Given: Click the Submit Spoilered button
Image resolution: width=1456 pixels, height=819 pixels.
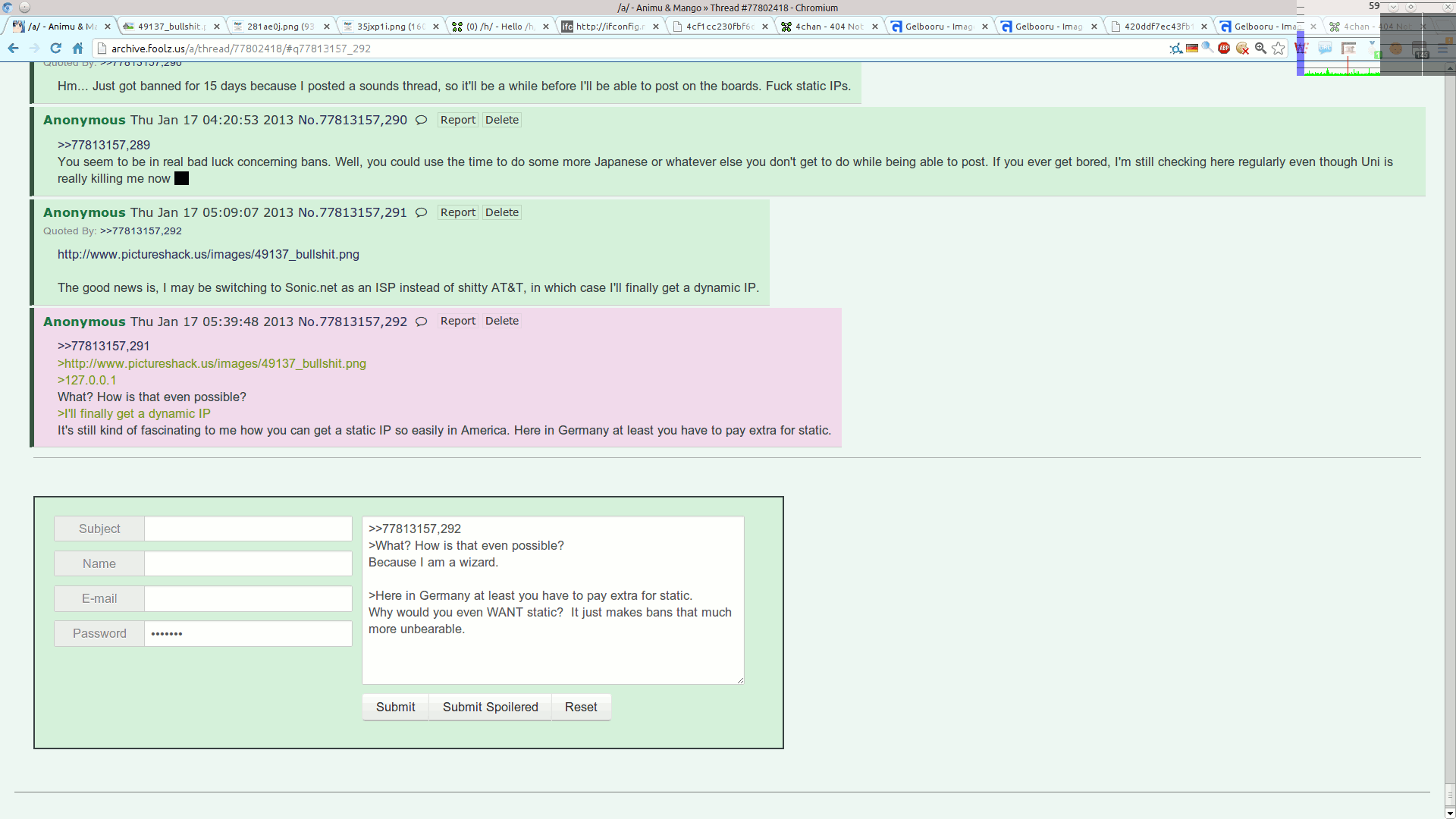Looking at the screenshot, I should (491, 707).
